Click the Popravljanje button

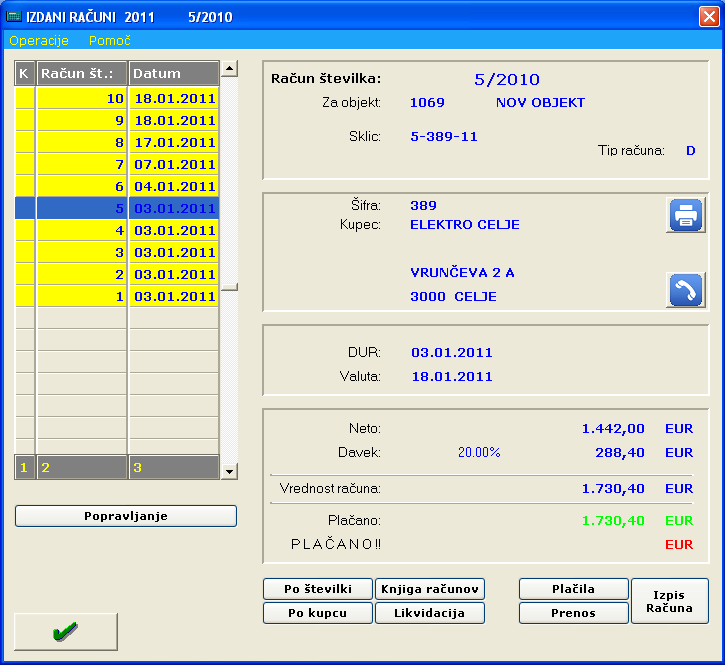(126, 516)
